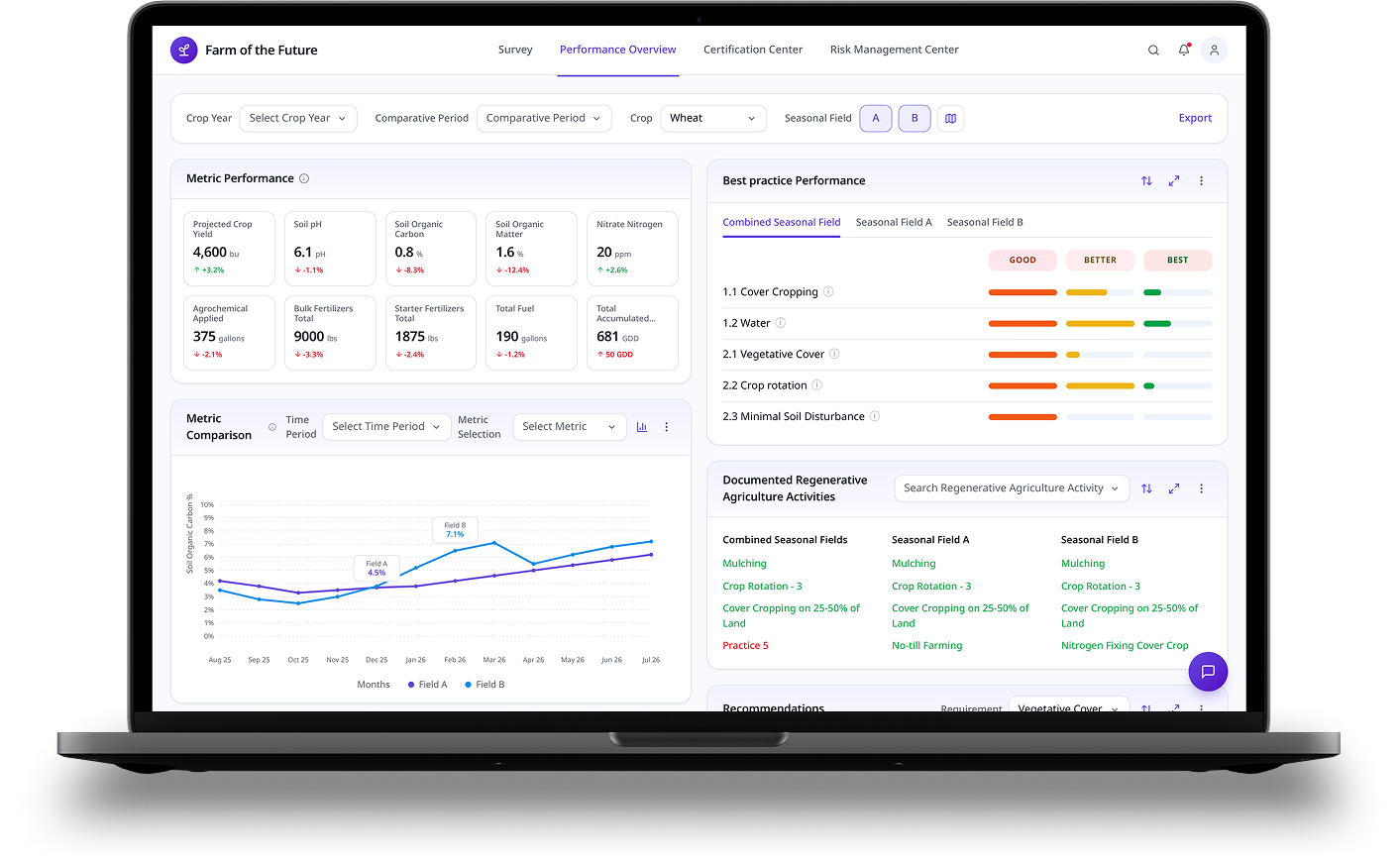Switch to the Seasonal Field A tab
Screen dimensions: 1400x864
tap(894, 223)
